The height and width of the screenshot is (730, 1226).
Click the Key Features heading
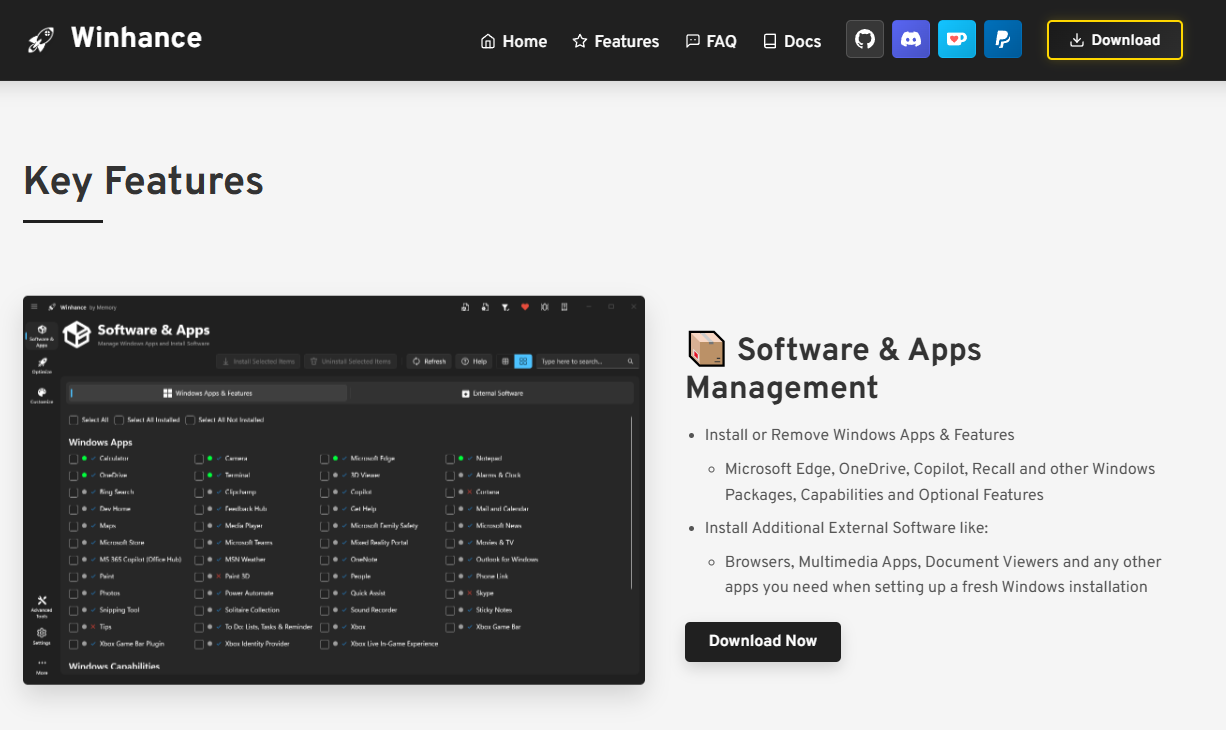[143, 181]
